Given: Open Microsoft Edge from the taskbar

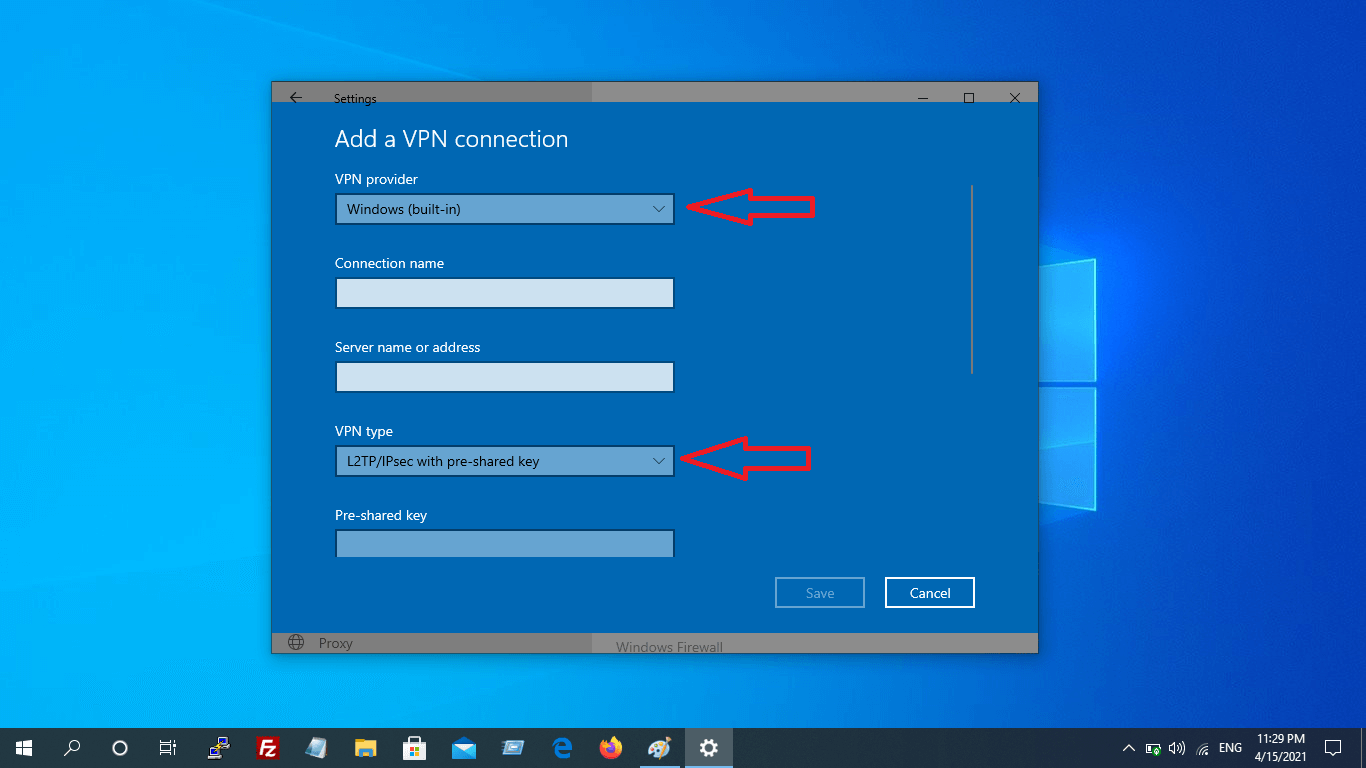Looking at the screenshot, I should (x=562, y=748).
